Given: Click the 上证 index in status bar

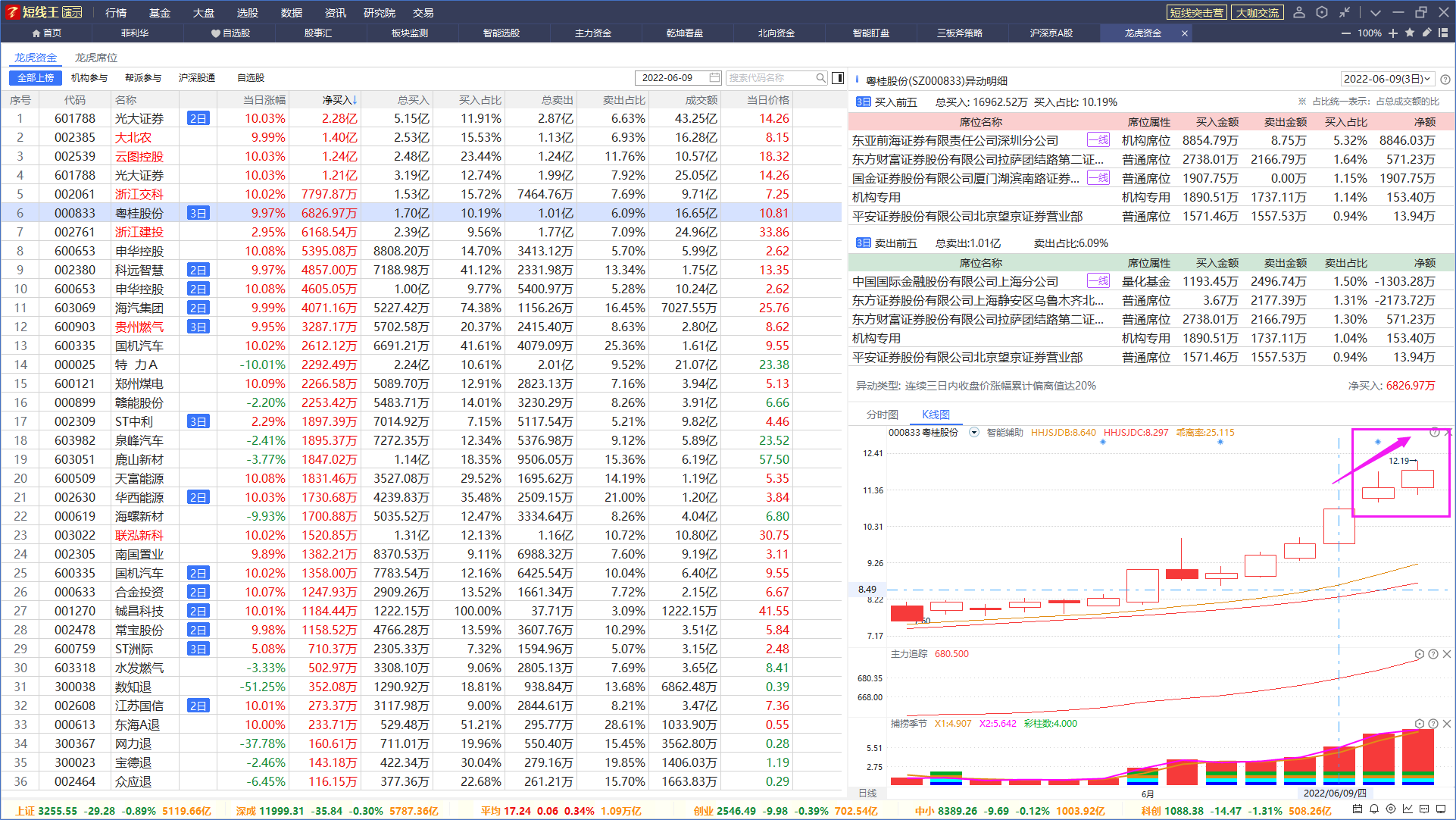Looking at the screenshot, I should [26, 811].
